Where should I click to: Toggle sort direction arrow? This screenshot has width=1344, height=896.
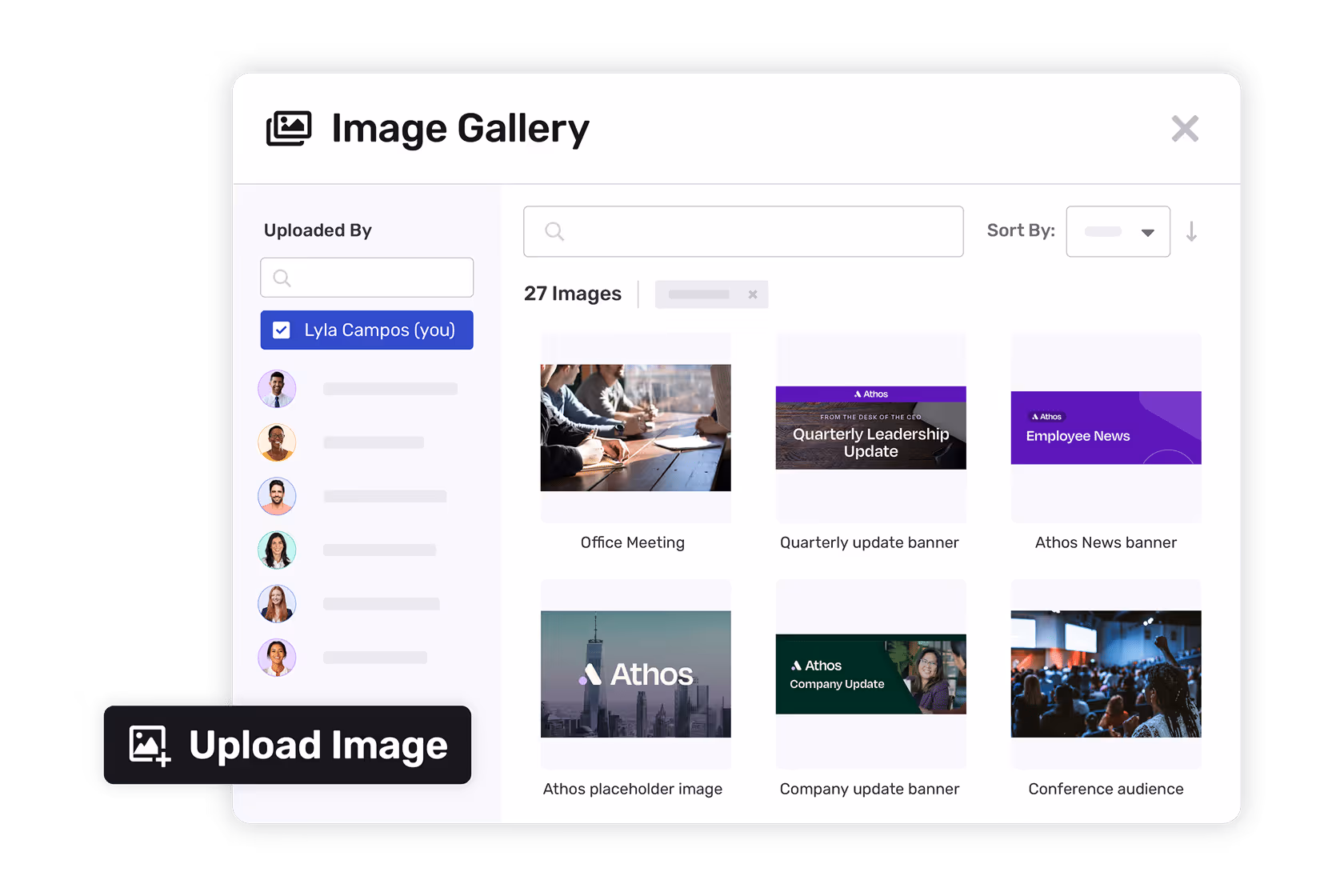point(1191,231)
